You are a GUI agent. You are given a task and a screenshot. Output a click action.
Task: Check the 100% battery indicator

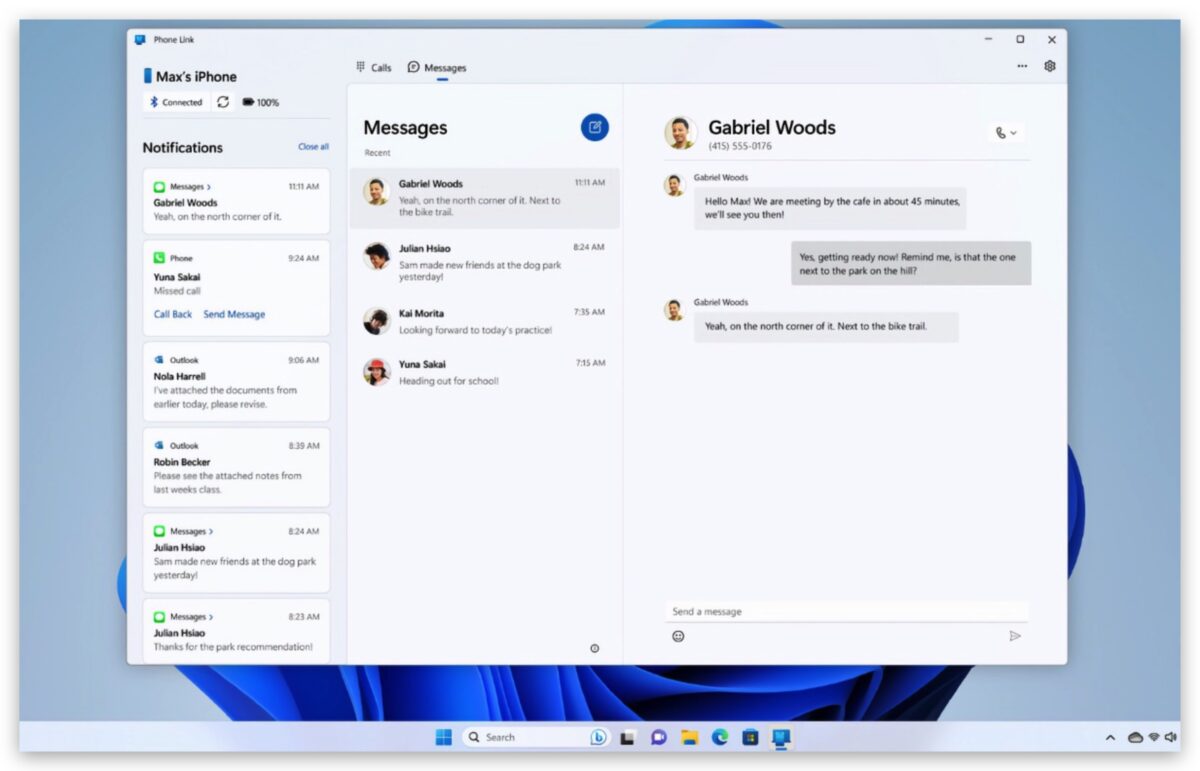point(261,102)
